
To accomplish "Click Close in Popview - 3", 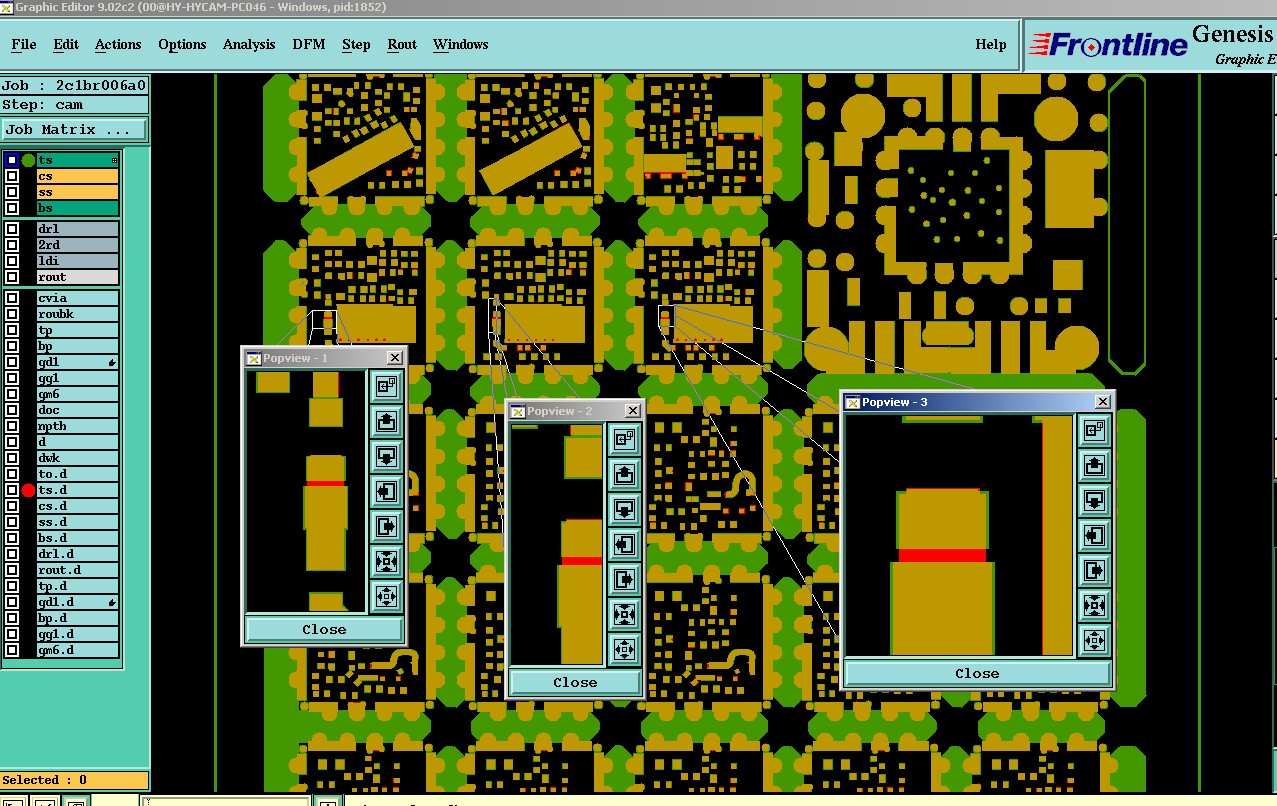I will click(977, 673).
